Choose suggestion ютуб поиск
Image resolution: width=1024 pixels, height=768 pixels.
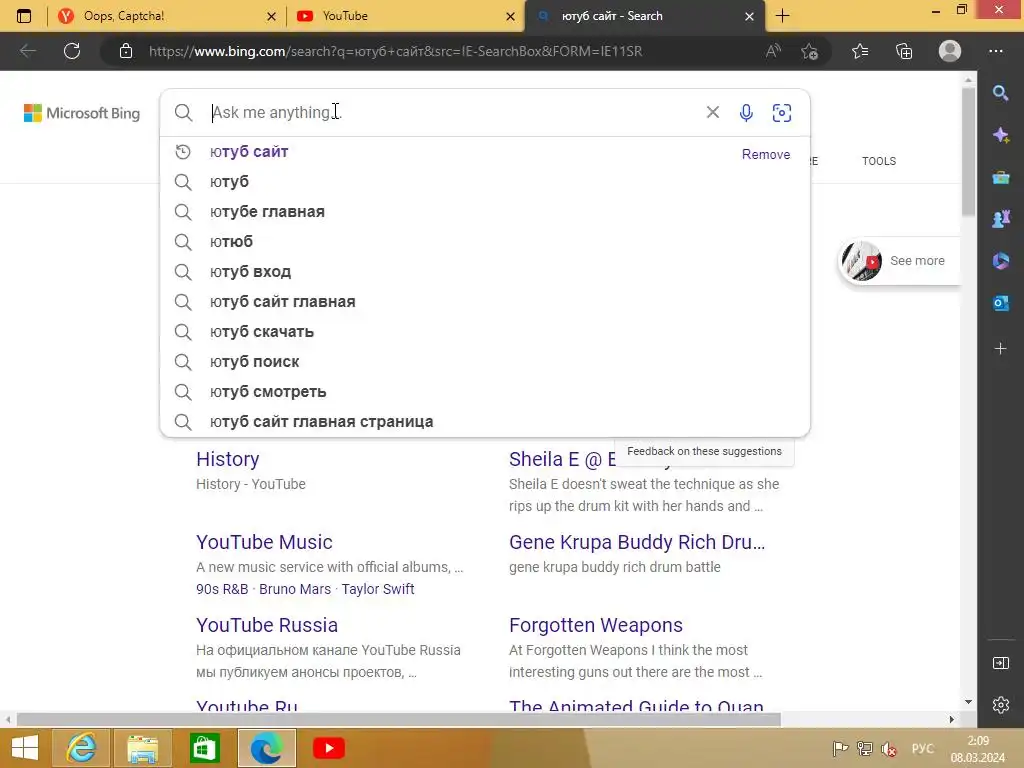click(485, 362)
